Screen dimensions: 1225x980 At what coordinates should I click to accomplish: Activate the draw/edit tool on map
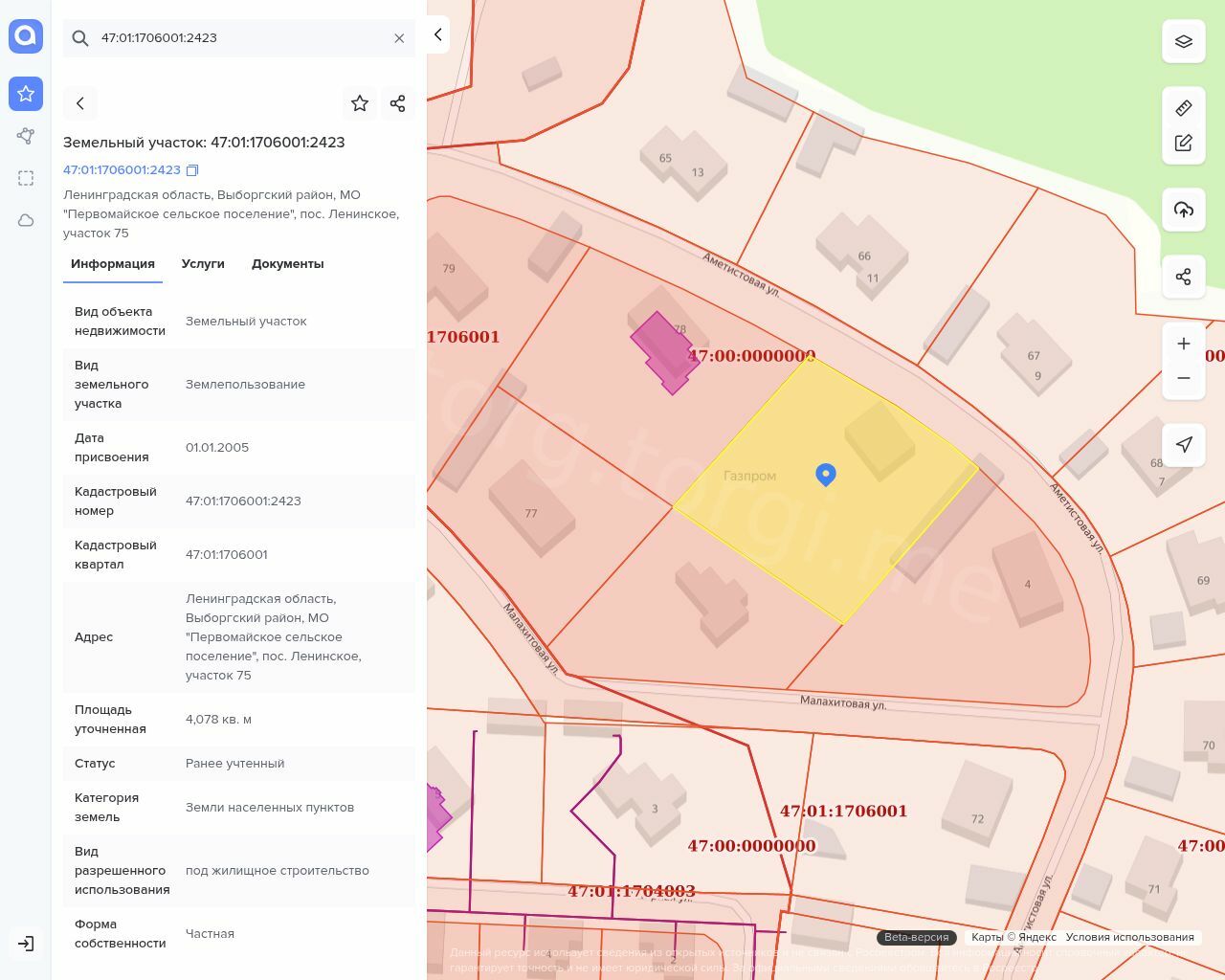[1183, 143]
